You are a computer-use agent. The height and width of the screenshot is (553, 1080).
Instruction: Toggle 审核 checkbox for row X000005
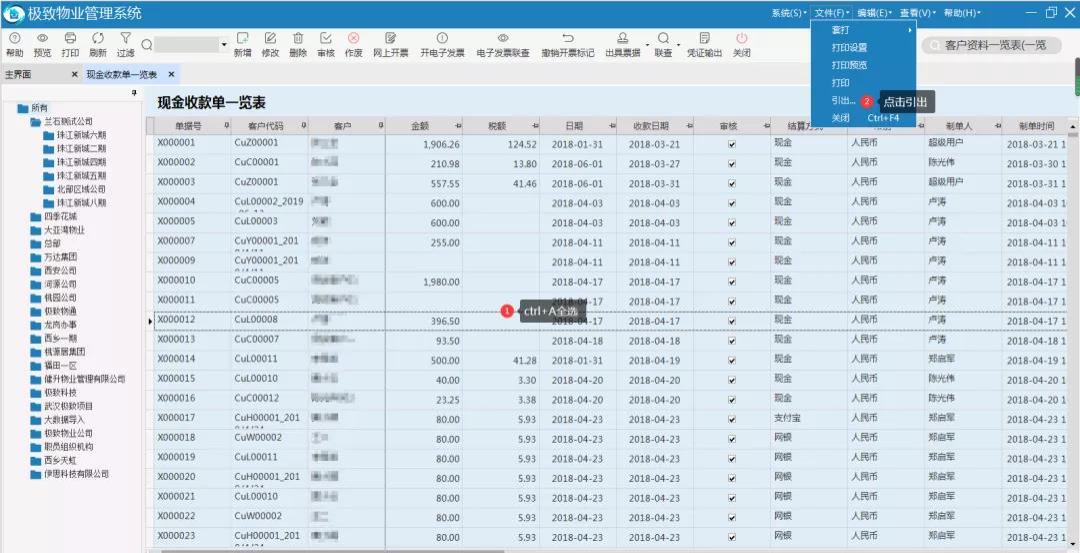tap(731, 223)
